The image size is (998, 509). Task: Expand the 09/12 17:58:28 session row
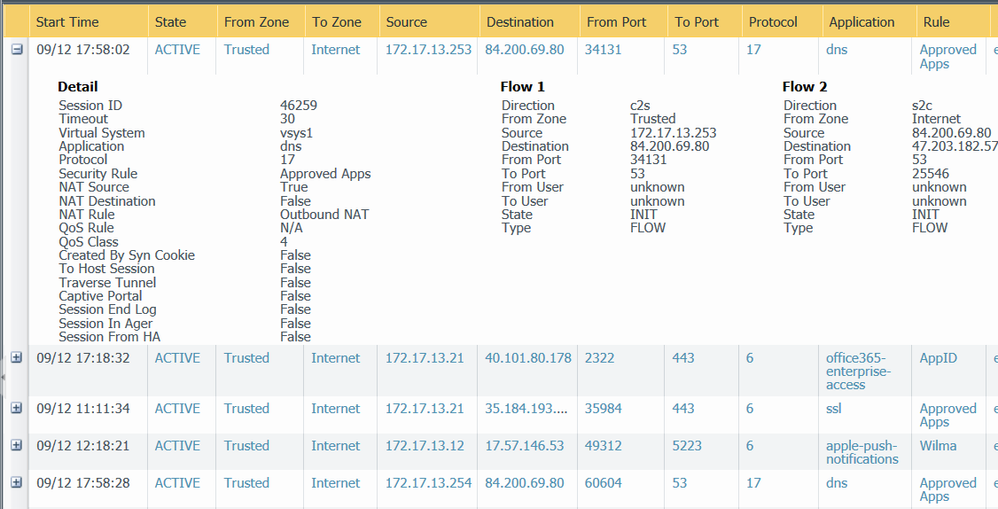point(17,483)
